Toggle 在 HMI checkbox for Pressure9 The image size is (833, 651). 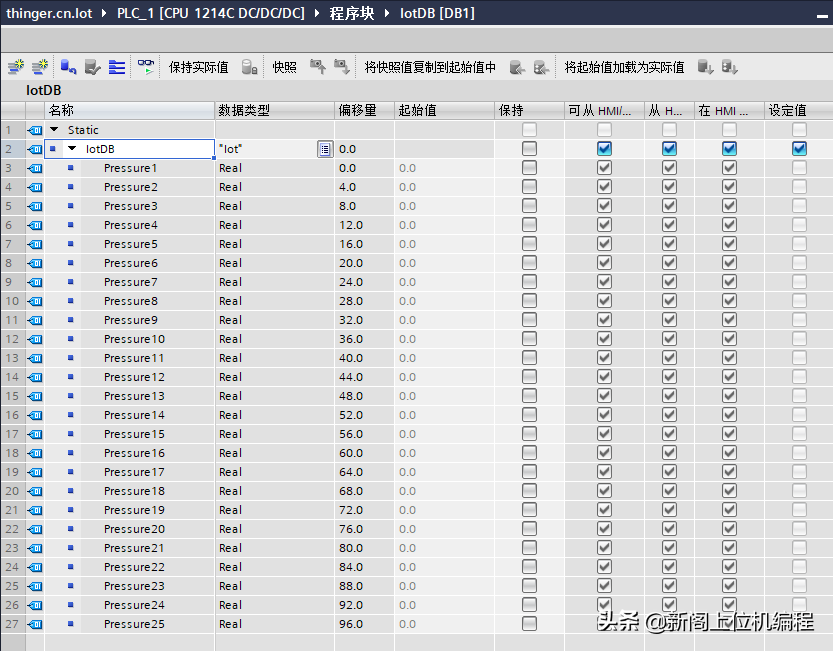(x=729, y=320)
